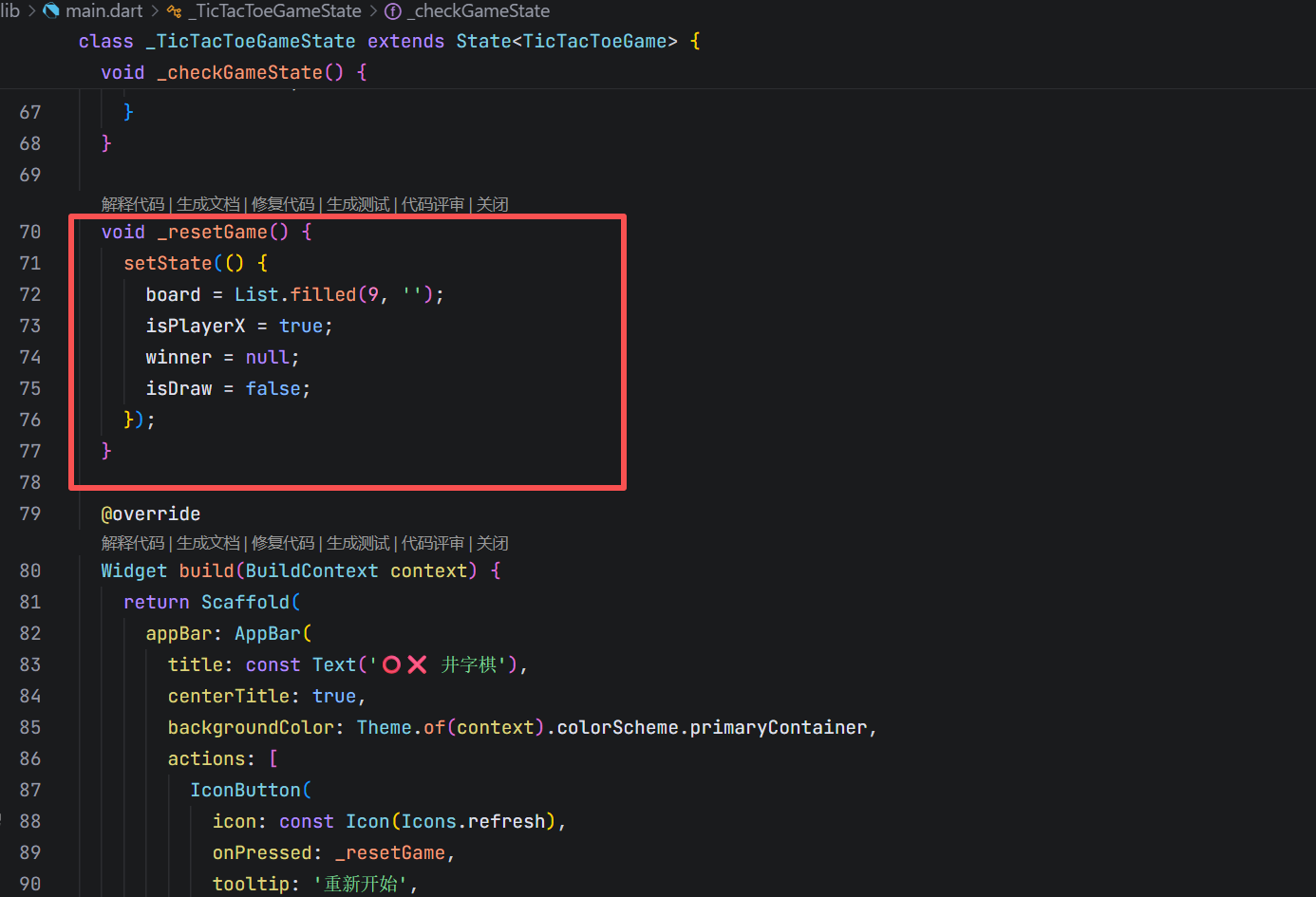
Task: Click setState call on line 71
Action: [168, 264]
